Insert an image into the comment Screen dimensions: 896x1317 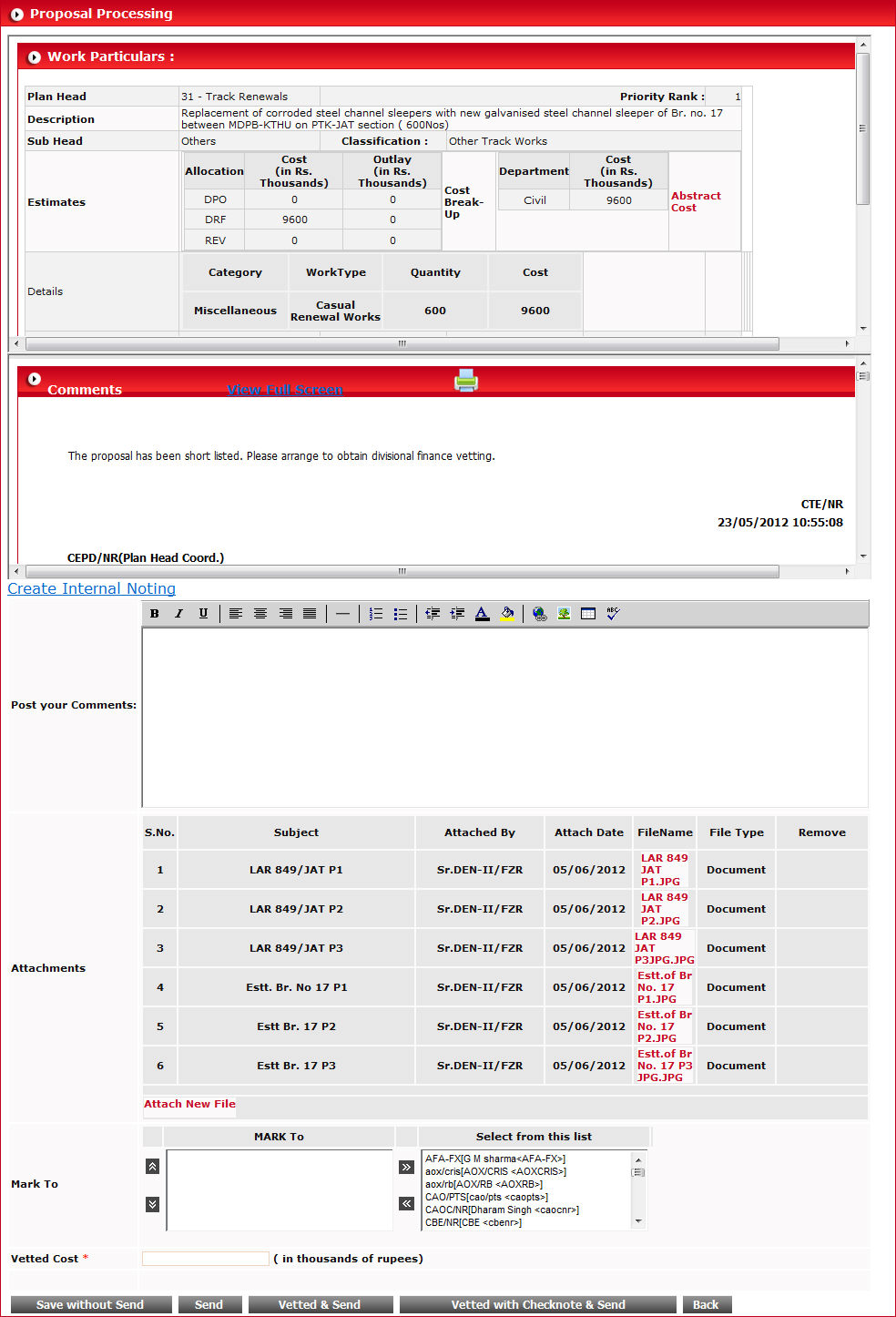point(564,614)
